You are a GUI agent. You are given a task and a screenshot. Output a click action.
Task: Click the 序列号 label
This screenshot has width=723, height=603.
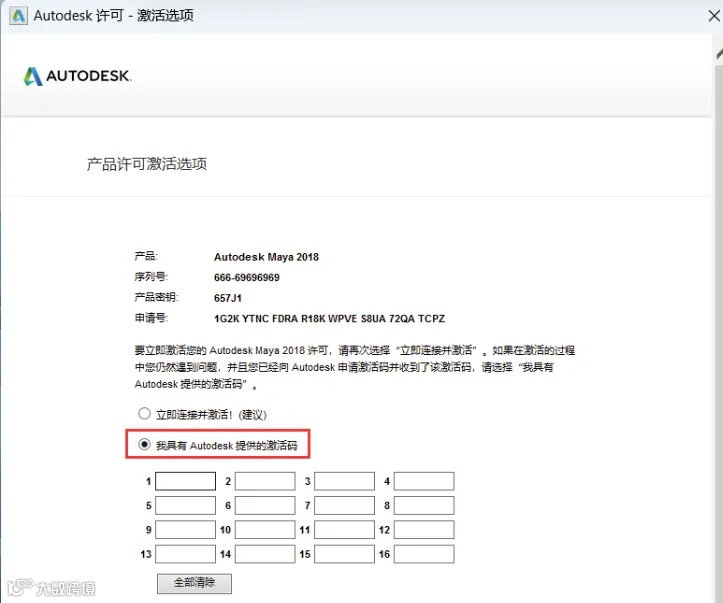[151, 277]
